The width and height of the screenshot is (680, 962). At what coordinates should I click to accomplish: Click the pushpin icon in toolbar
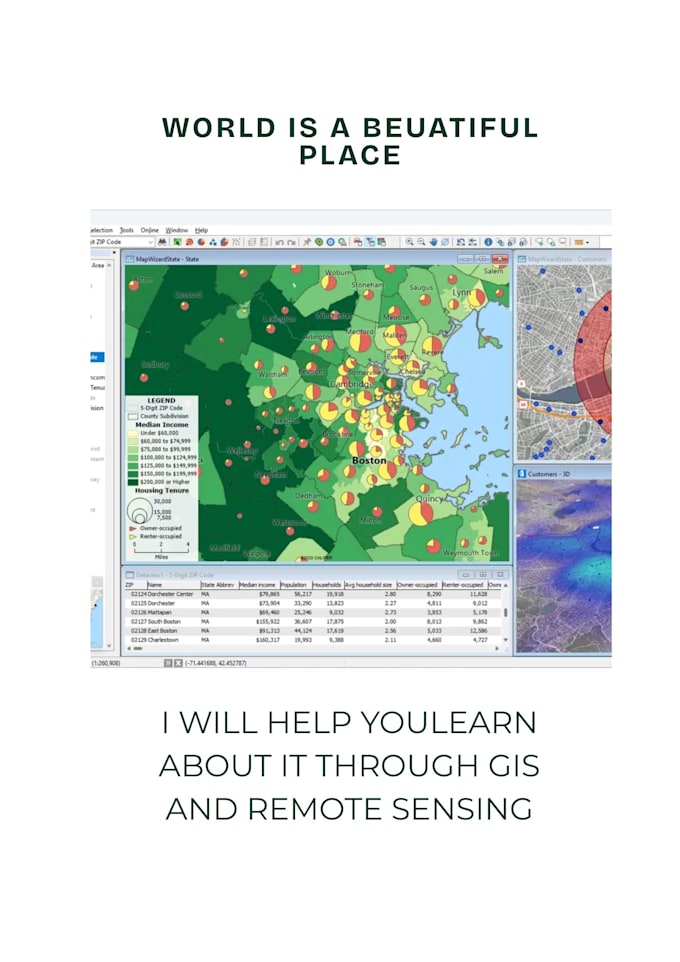coord(307,242)
